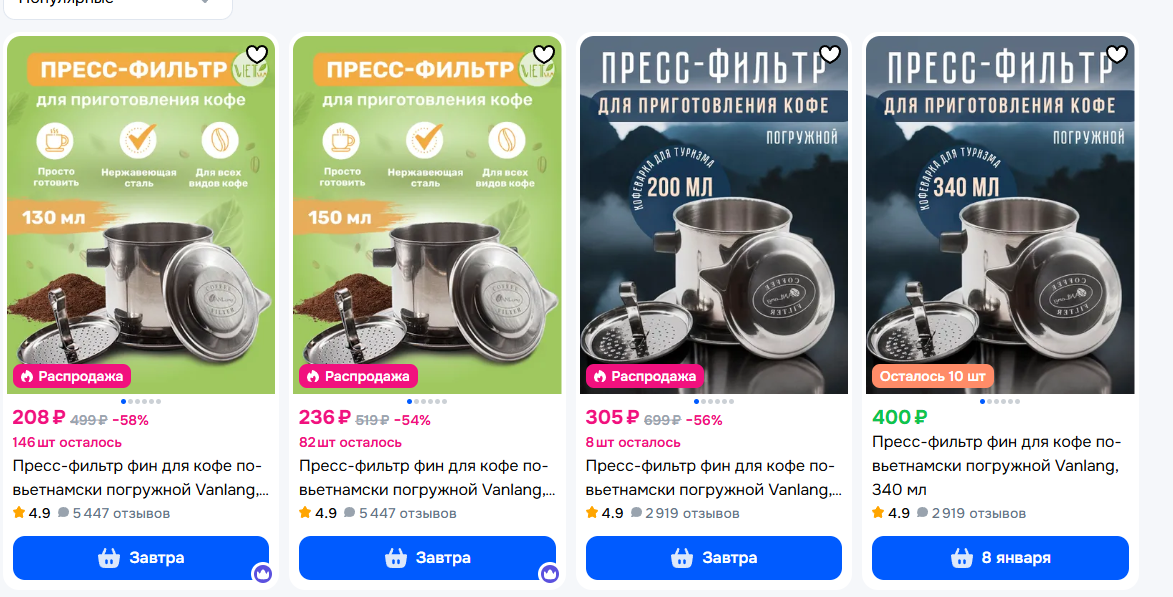Select image carousel dots under 150 ml product
The height and width of the screenshot is (597, 1173).
pos(427,402)
